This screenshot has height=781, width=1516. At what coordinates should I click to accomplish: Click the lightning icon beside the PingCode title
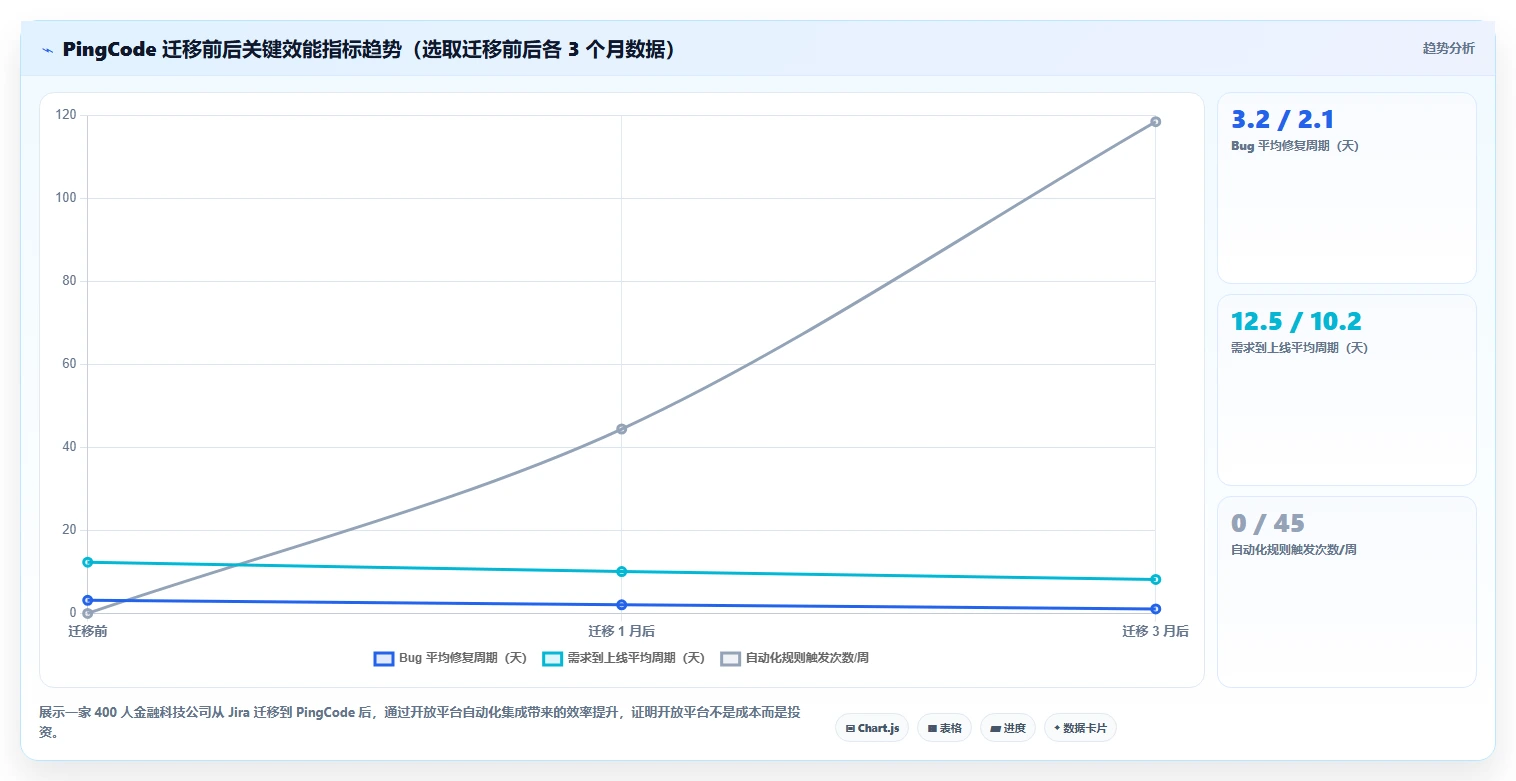click(47, 50)
